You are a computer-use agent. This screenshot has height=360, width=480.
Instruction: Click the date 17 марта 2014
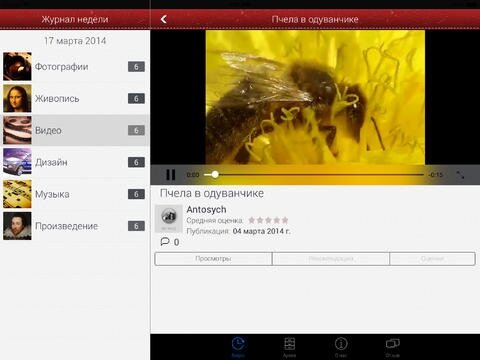(x=75, y=41)
